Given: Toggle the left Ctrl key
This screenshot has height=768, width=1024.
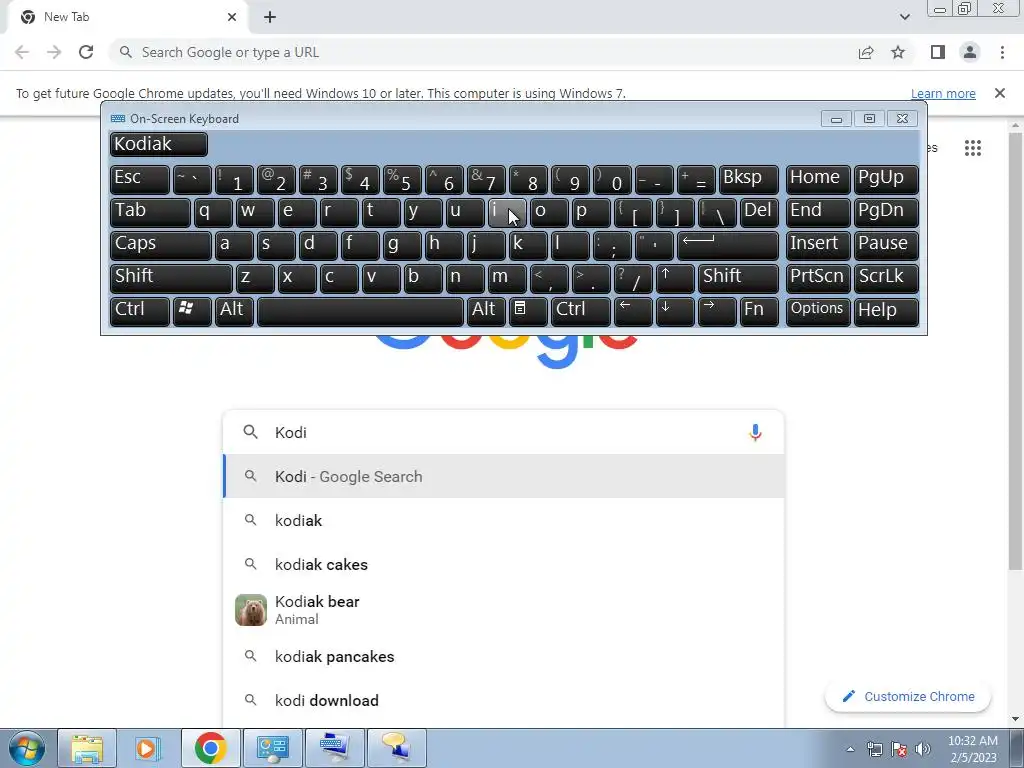Looking at the screenshot, I should [x=140, y=311].
